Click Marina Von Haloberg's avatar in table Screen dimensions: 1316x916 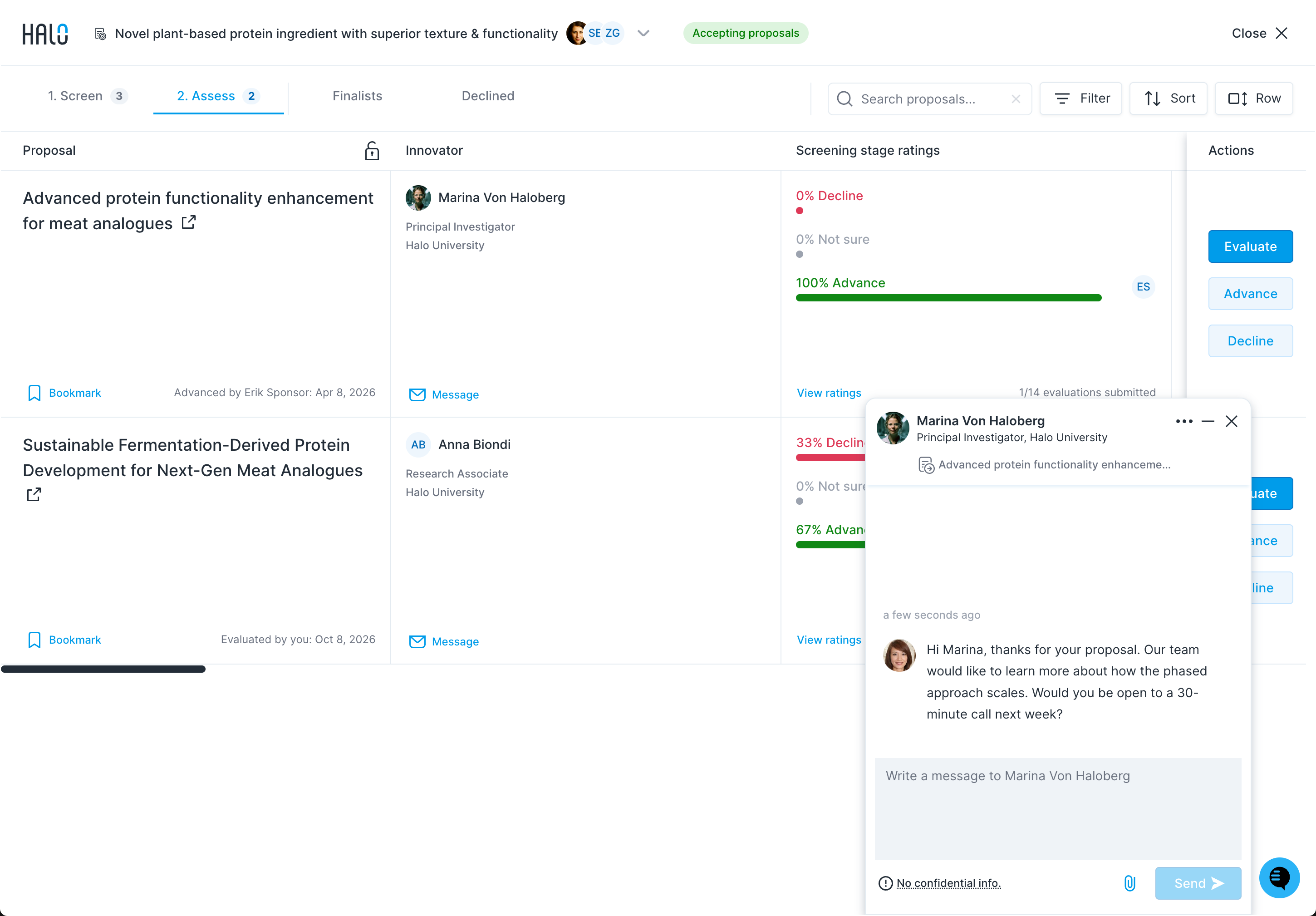coord(418,198)
